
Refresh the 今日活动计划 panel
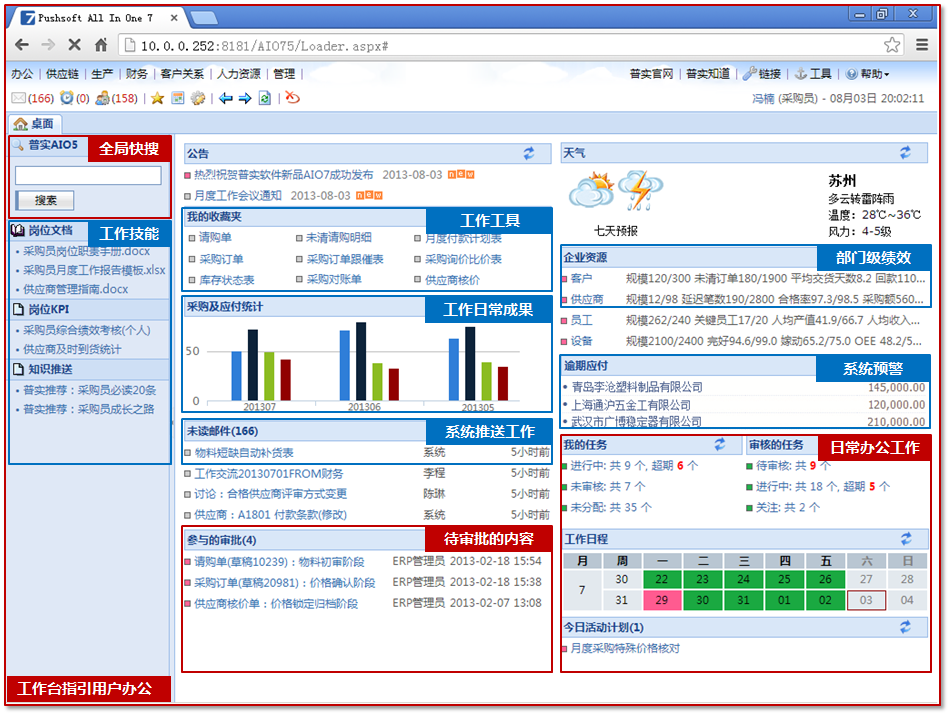tap(906, 627)
